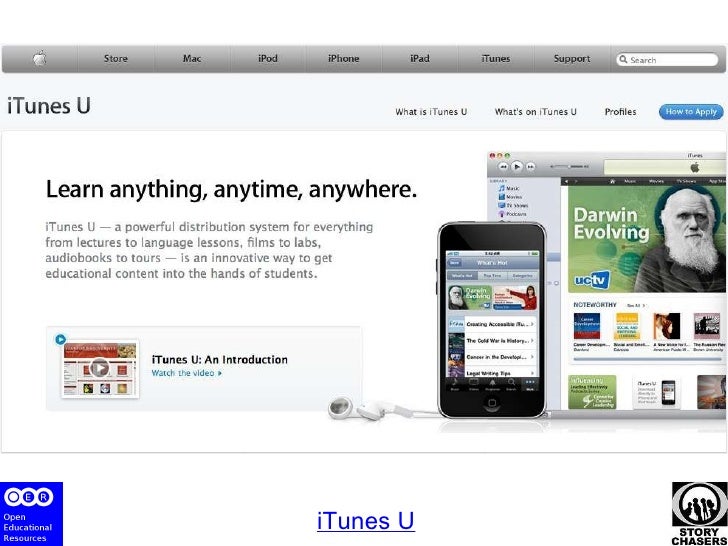Adjust the iTunes volume slider

[569, 166]
